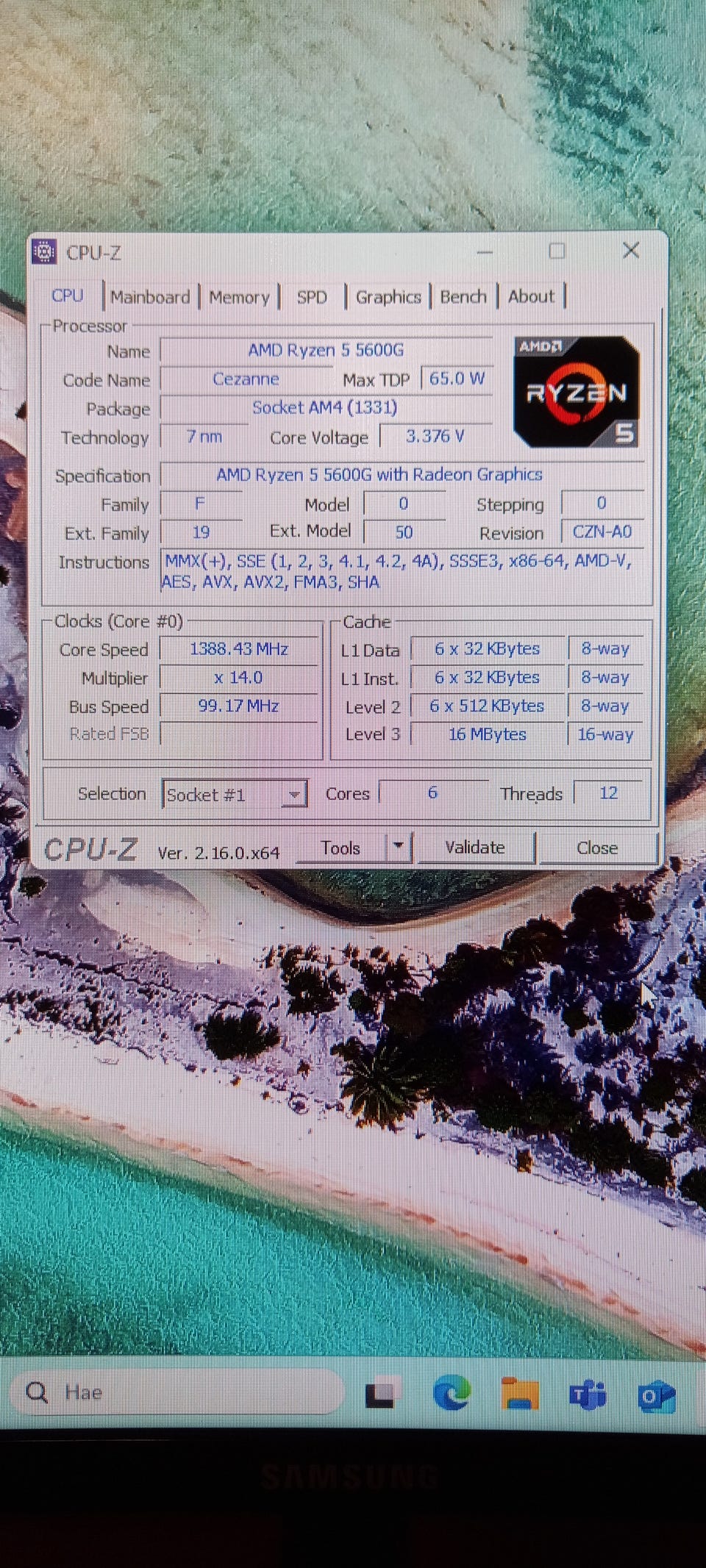Viewport: 706px width, 1568px height.
Task: Click the Threads value '12'
Action: (x=608, y=793)
